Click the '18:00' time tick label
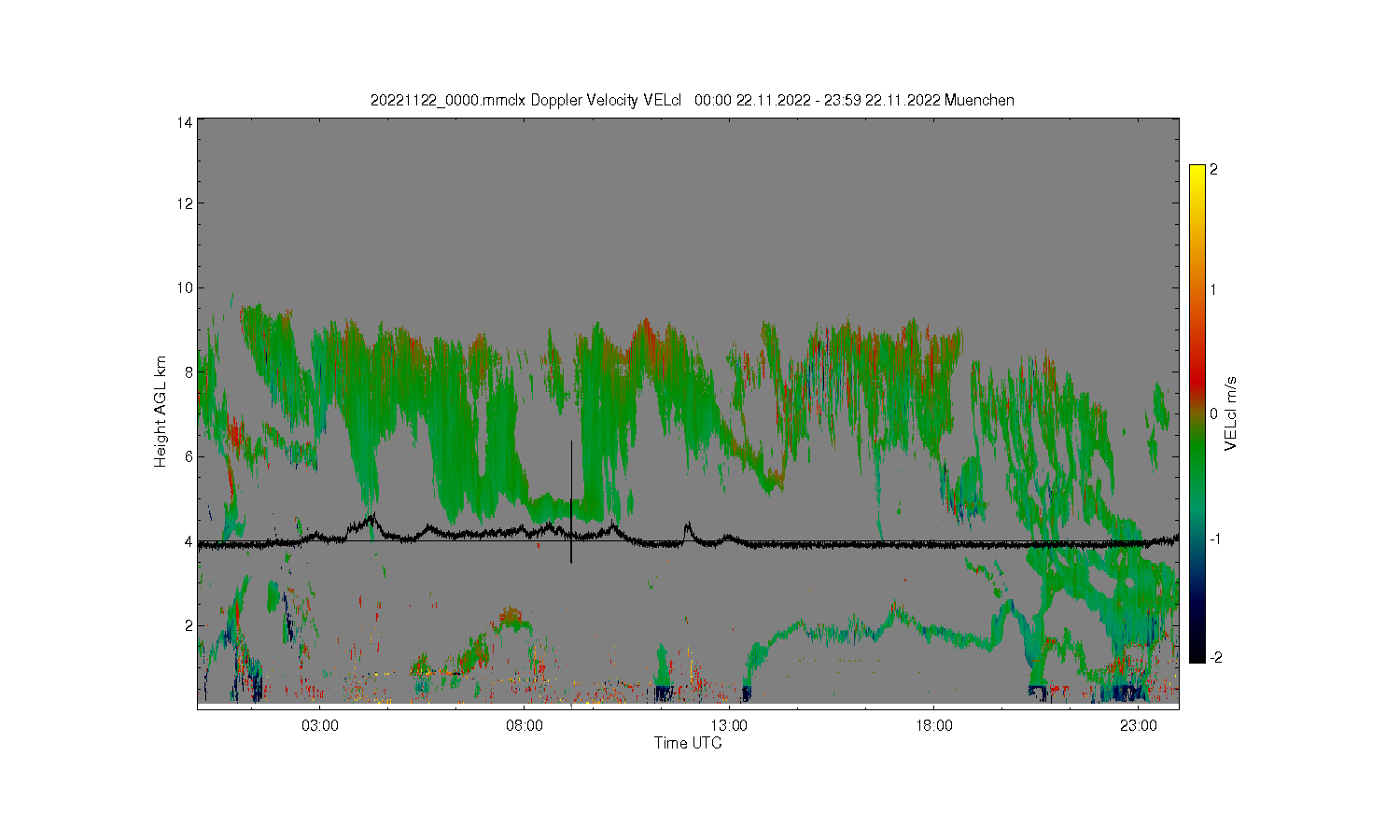1400x840 pixels. [x=933, y=725]
